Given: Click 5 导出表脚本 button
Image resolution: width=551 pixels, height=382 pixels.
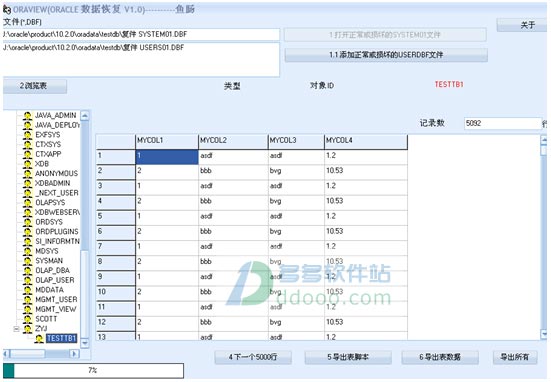Looking at the screenshot, I should pos(348,357).
